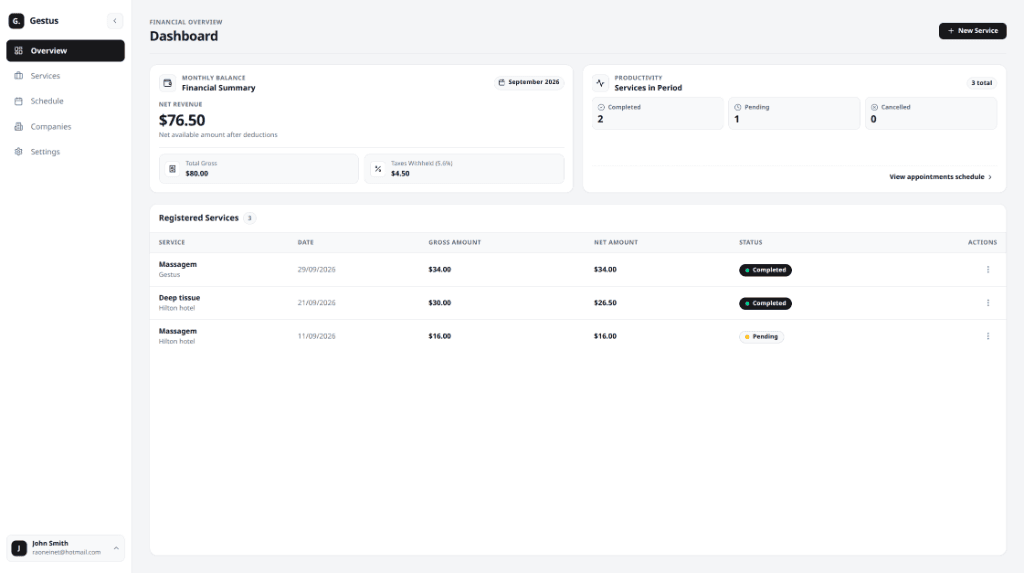Click the Financial Summary wallet icon

tap(167, 83)
